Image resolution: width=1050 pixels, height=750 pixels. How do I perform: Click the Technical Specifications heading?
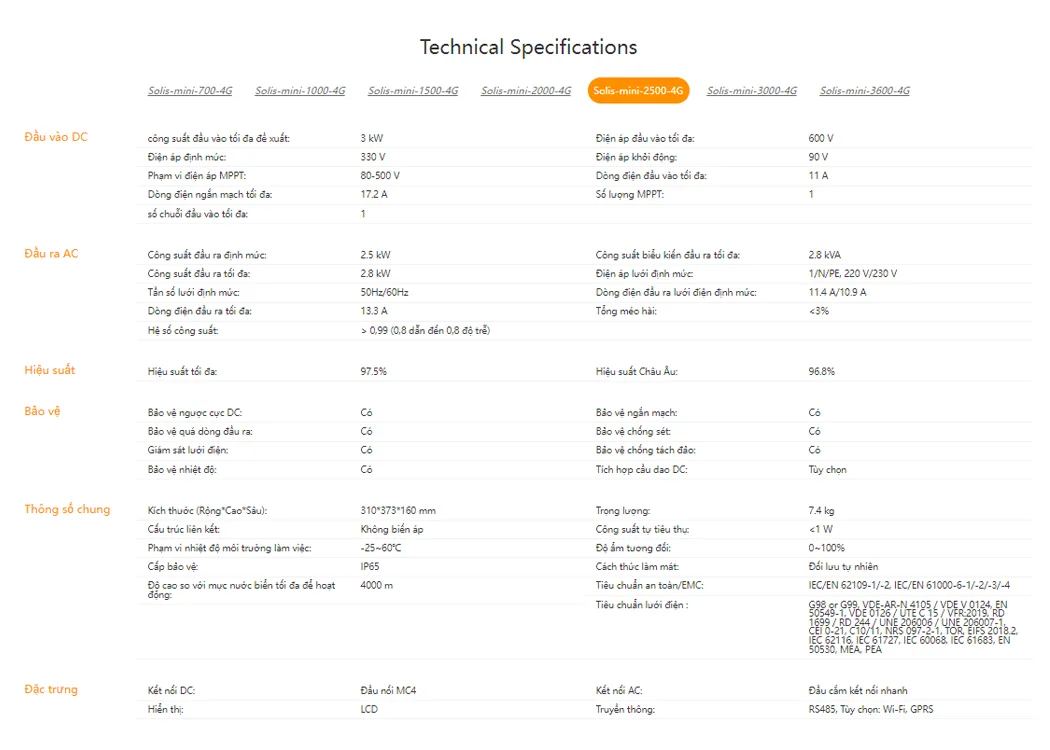click(x=528, y=47)
